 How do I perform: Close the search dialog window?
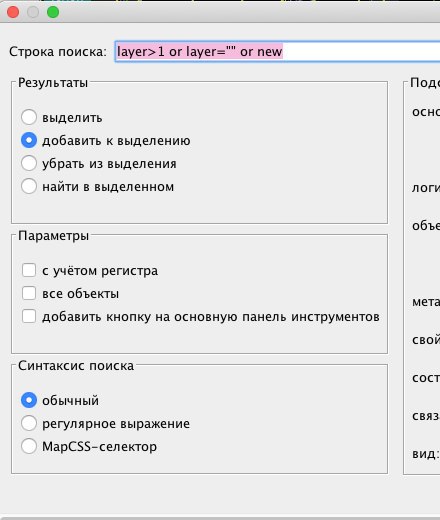pos(13,12)
